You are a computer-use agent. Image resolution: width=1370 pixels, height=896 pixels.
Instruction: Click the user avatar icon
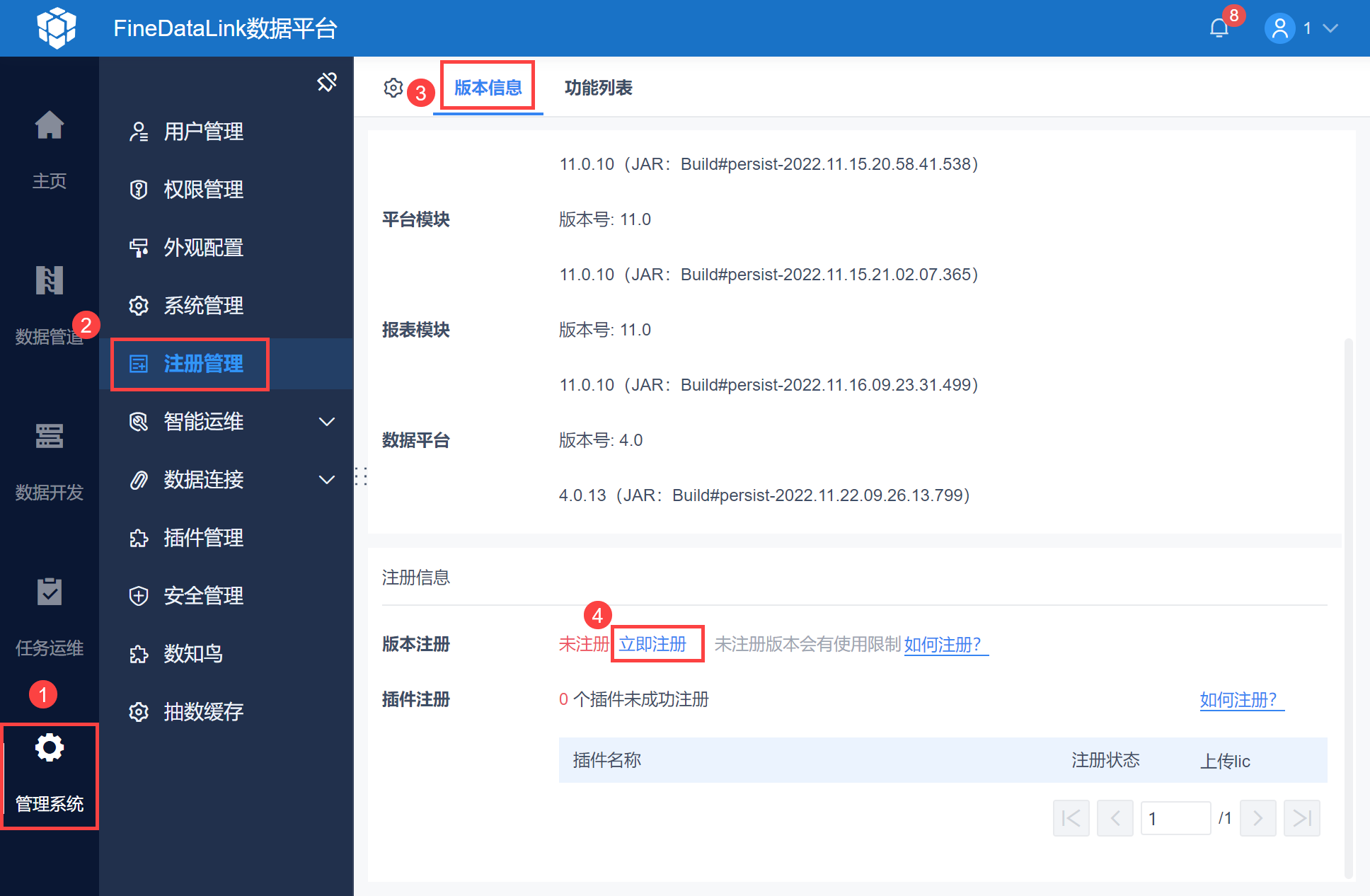(1279, 28)
